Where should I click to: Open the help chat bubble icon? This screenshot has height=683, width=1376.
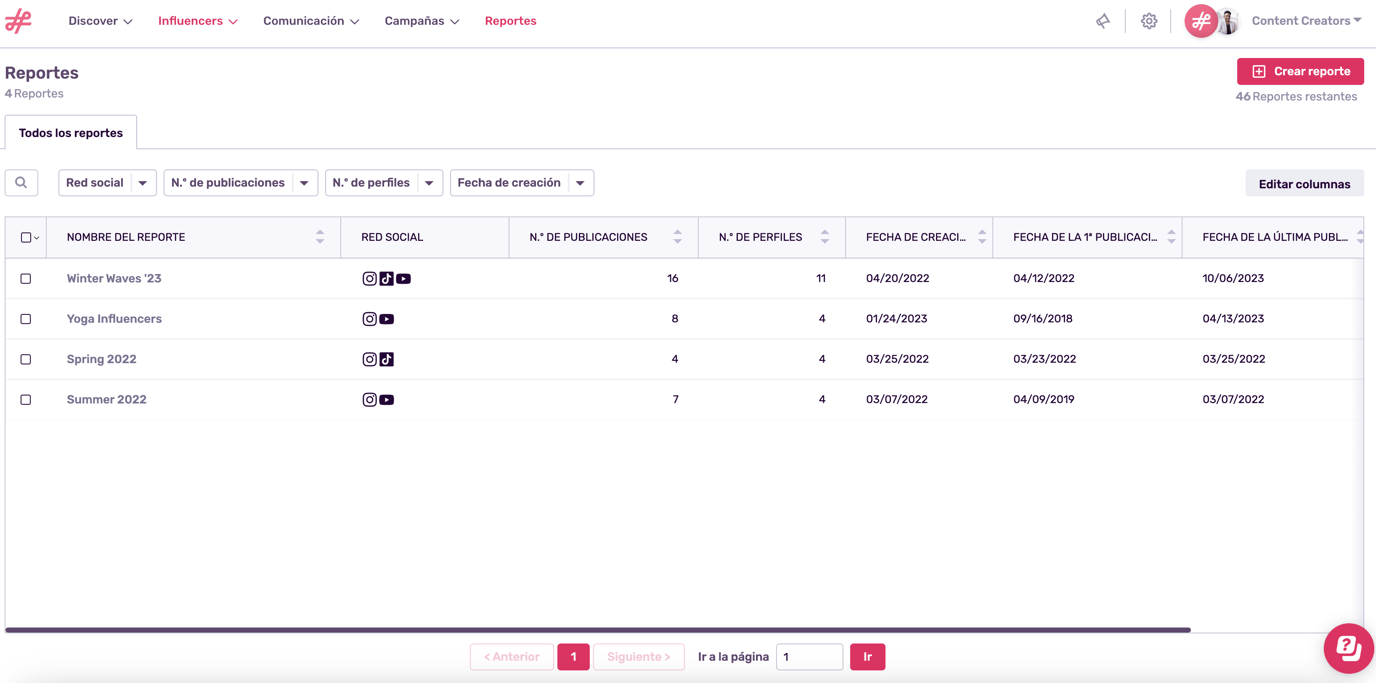(1348, 648)
